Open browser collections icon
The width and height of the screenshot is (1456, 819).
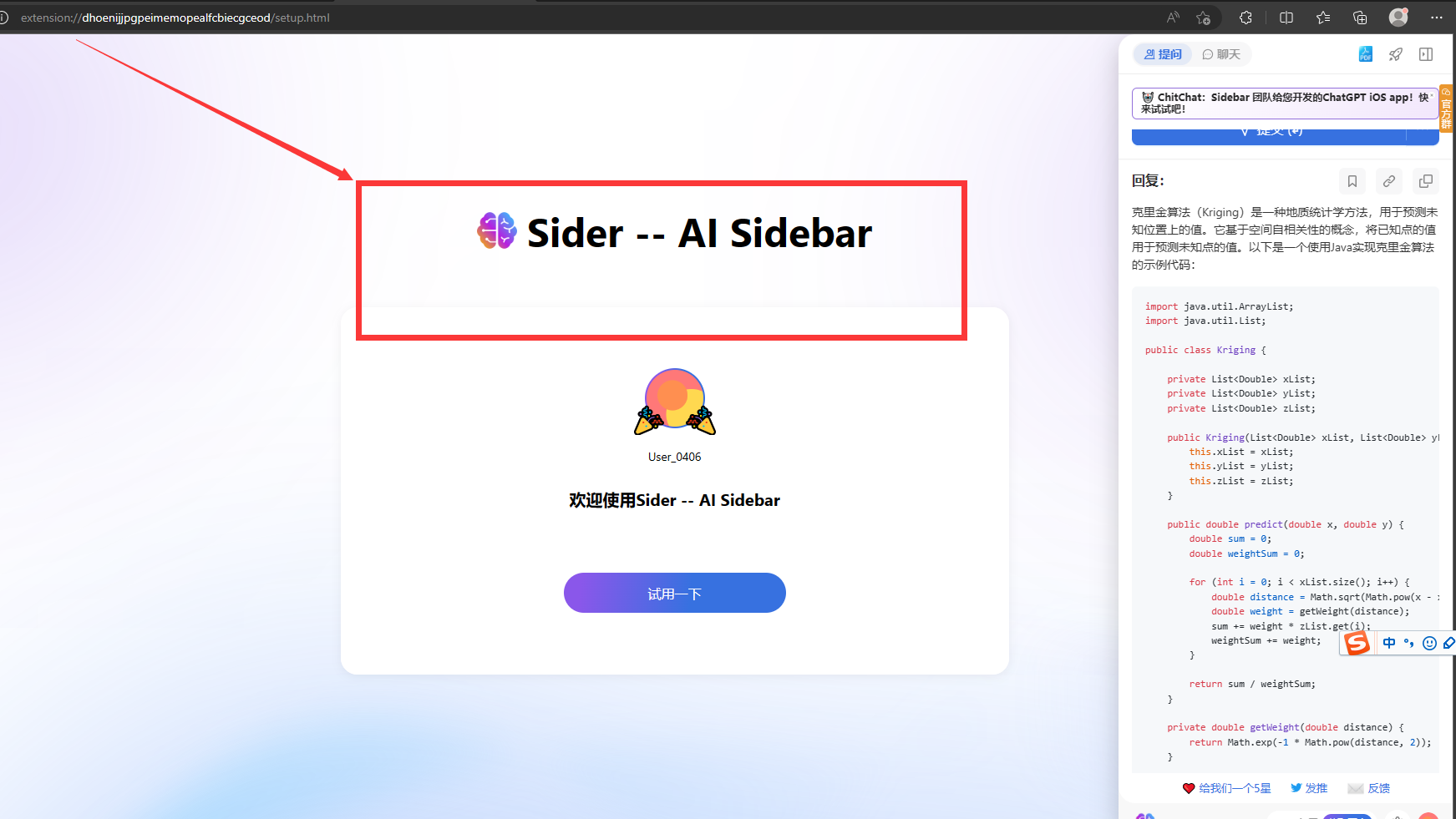click(1360, 18)
